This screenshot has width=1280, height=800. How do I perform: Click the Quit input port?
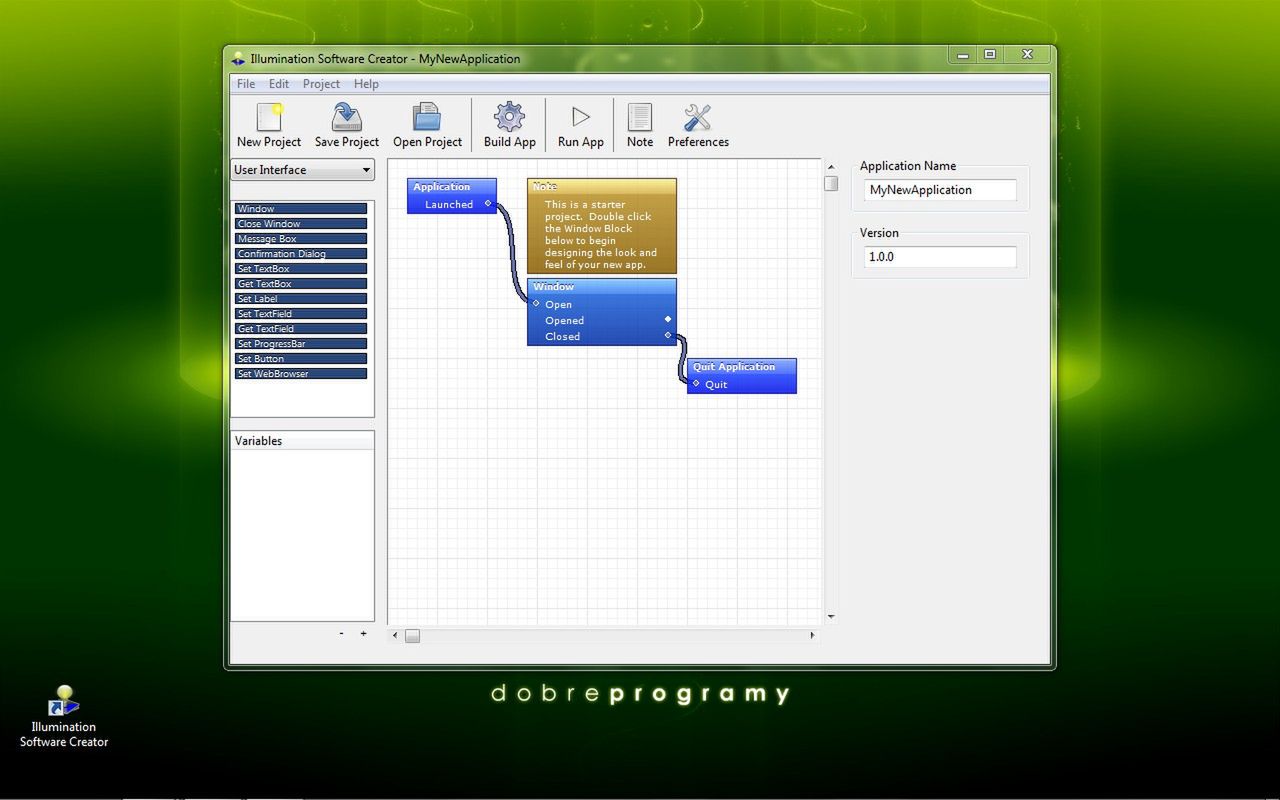click(x=697, y=383)
